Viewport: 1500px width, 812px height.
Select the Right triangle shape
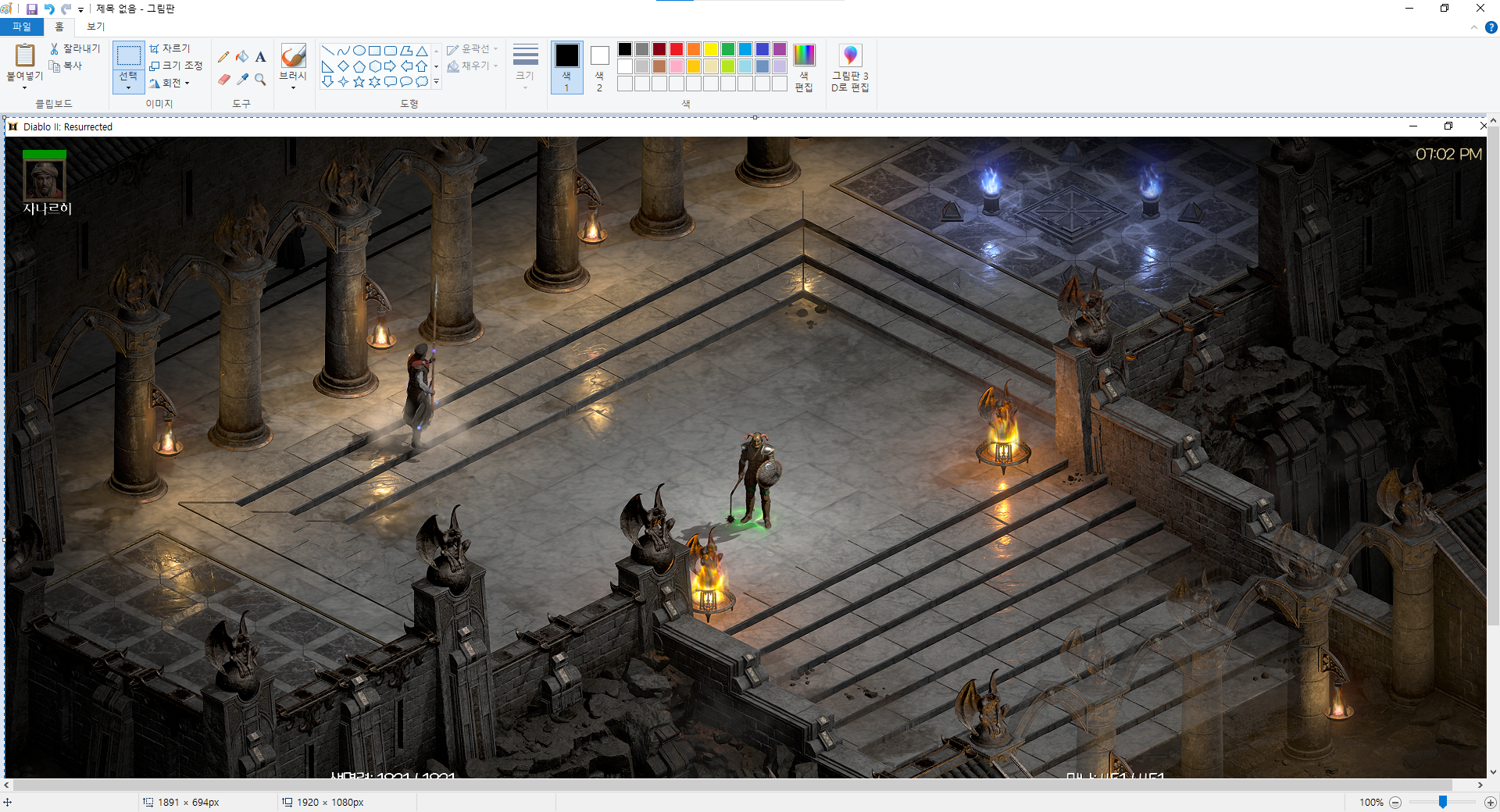click(x=328, y=66)
